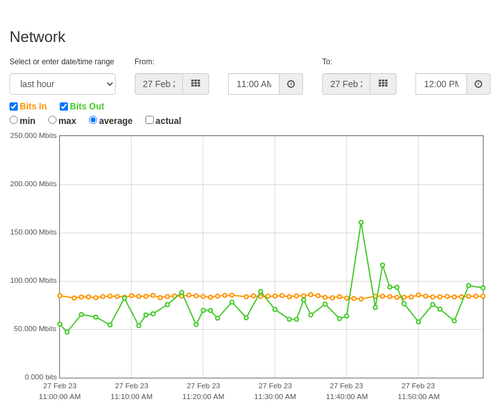Click the '11:40:00 AM' time axis label

tap(347, 397)
